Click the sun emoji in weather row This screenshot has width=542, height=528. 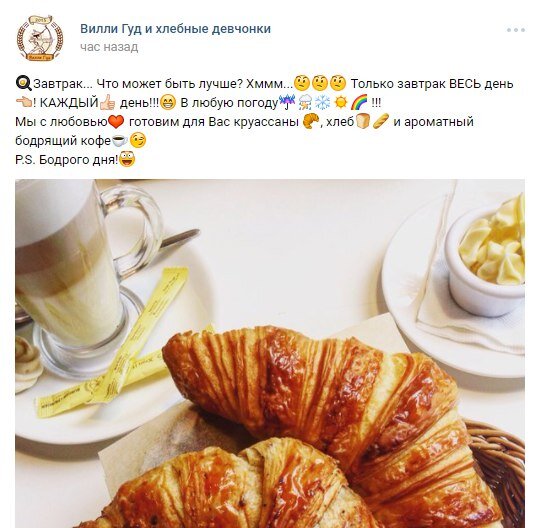341,102
